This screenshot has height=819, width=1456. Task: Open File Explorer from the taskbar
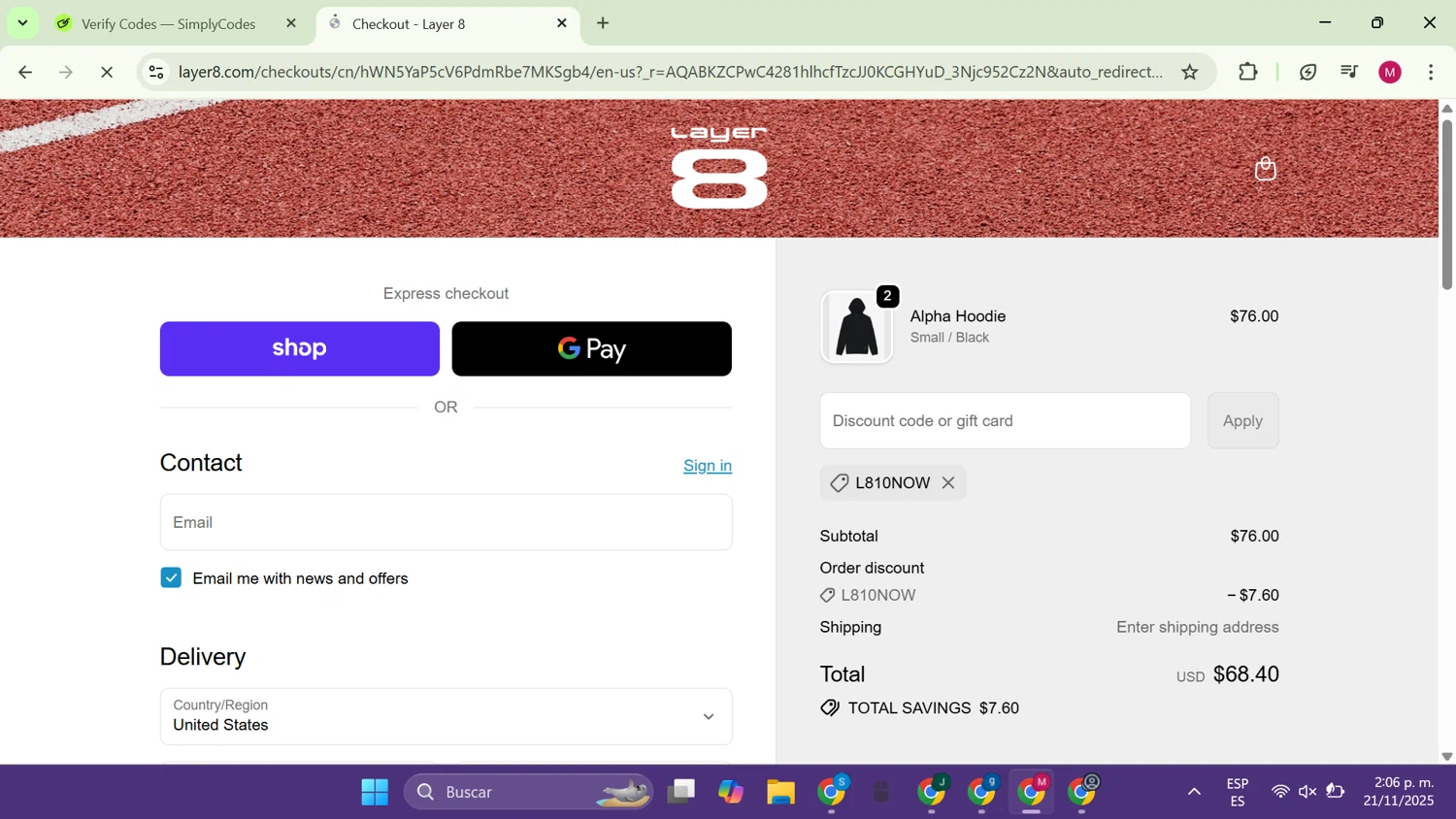780,792
